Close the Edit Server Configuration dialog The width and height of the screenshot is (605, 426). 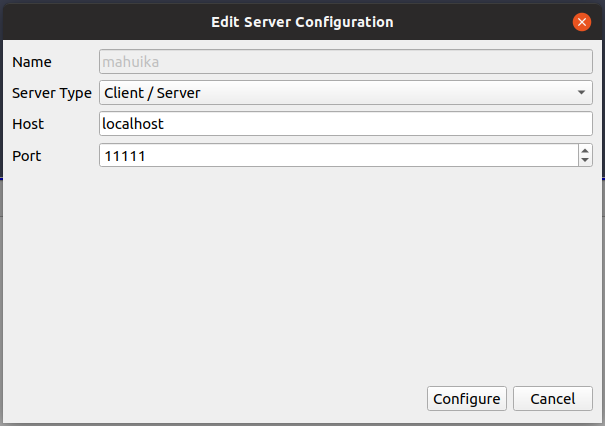coord(581,21)
